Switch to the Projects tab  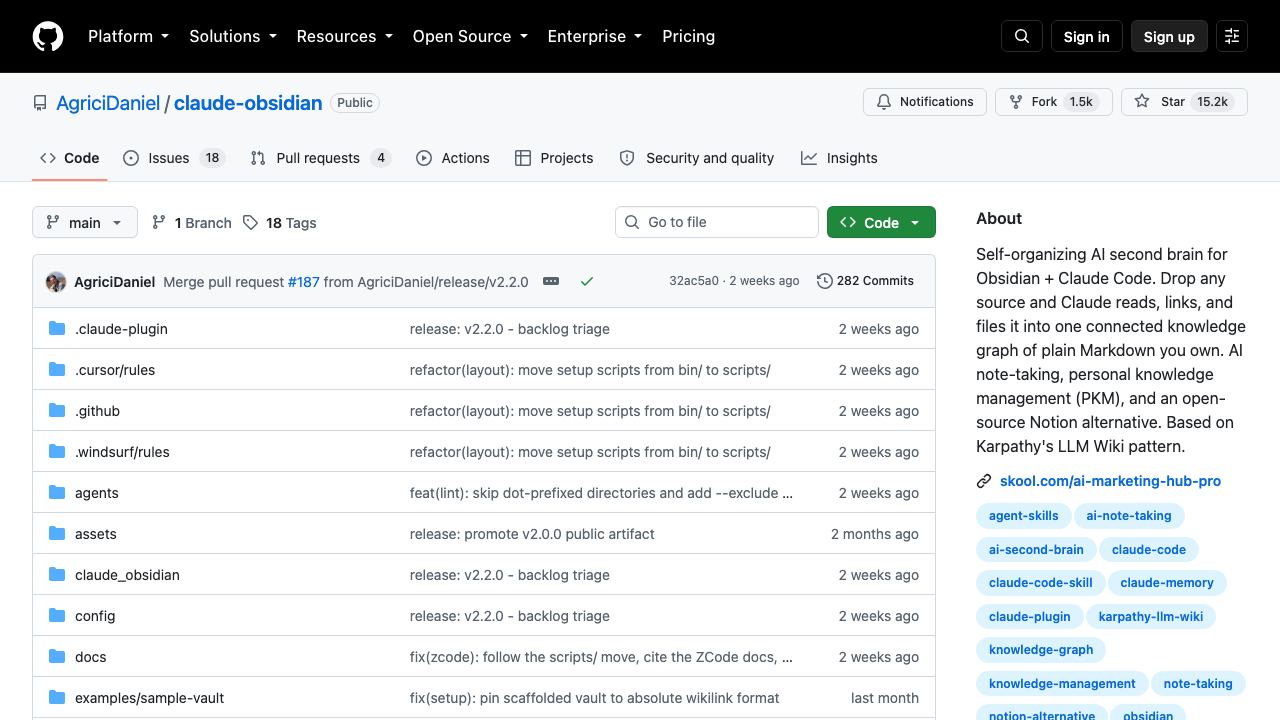(x=554, y=158)
